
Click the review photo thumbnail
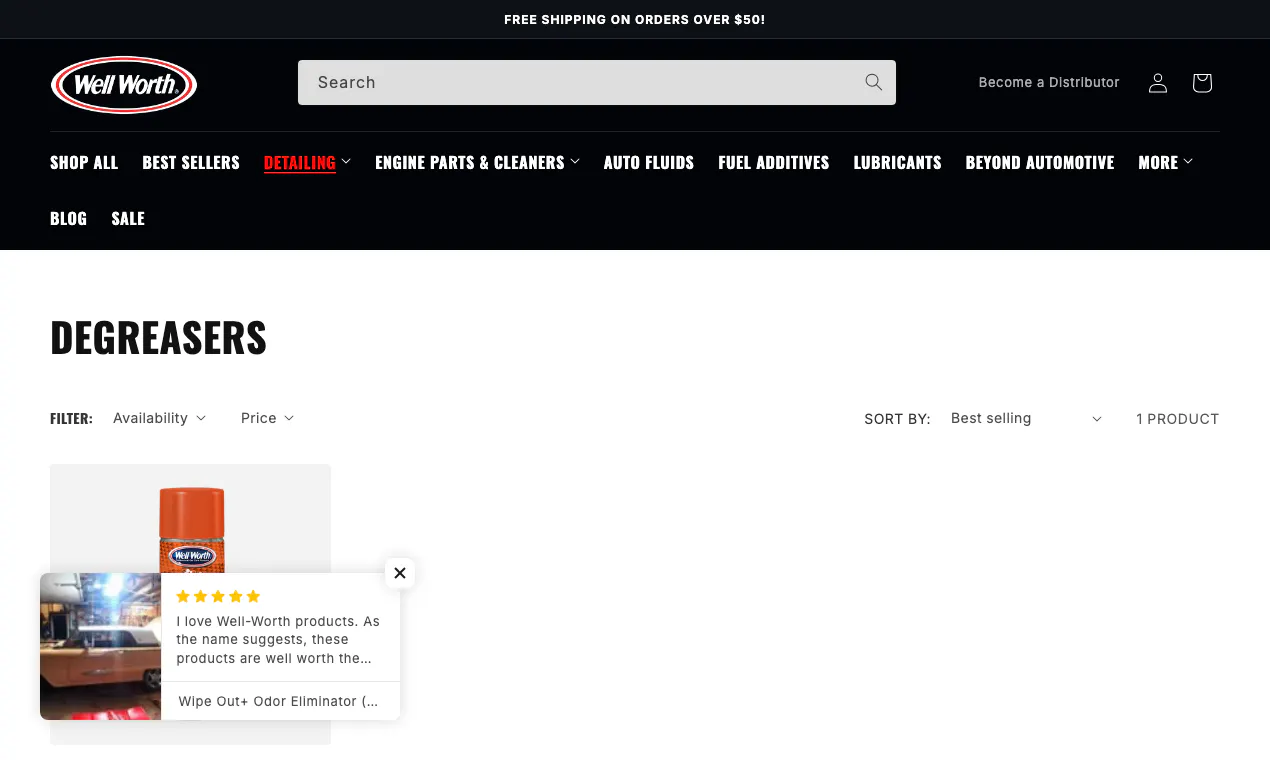(x=100, y=646)
